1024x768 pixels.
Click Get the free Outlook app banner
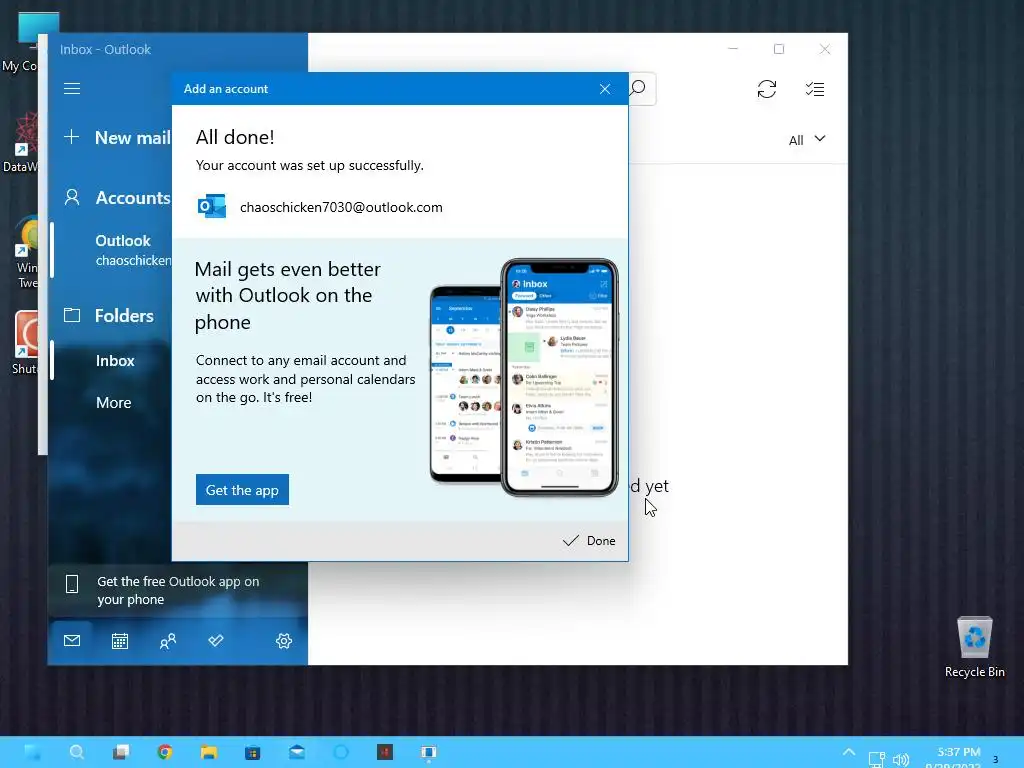tap(178, 590)
